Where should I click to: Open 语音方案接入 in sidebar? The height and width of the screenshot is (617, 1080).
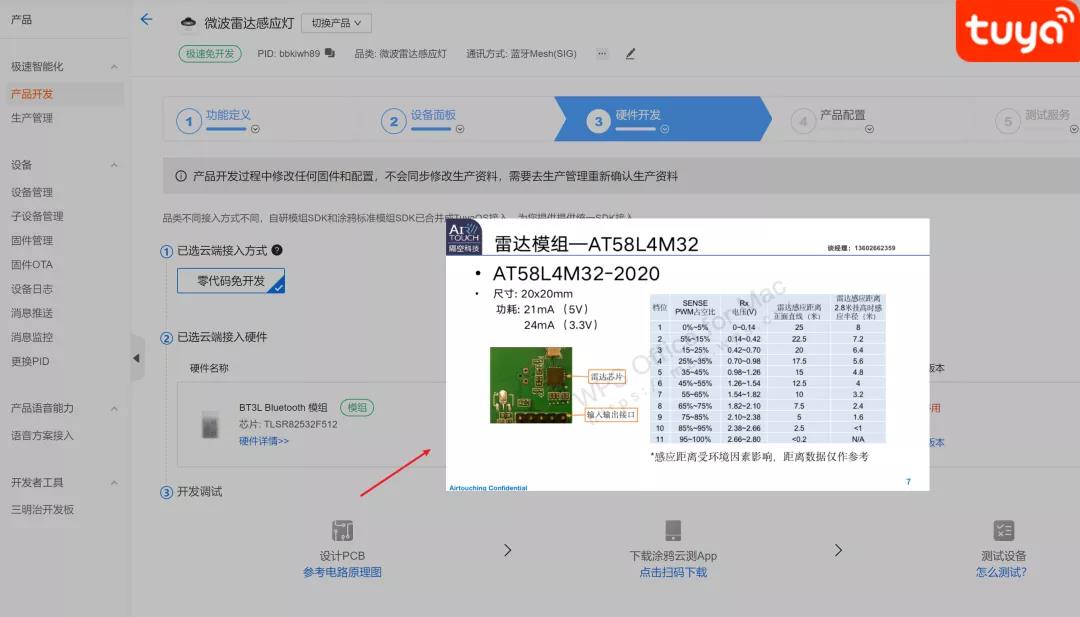coord(42,435)
